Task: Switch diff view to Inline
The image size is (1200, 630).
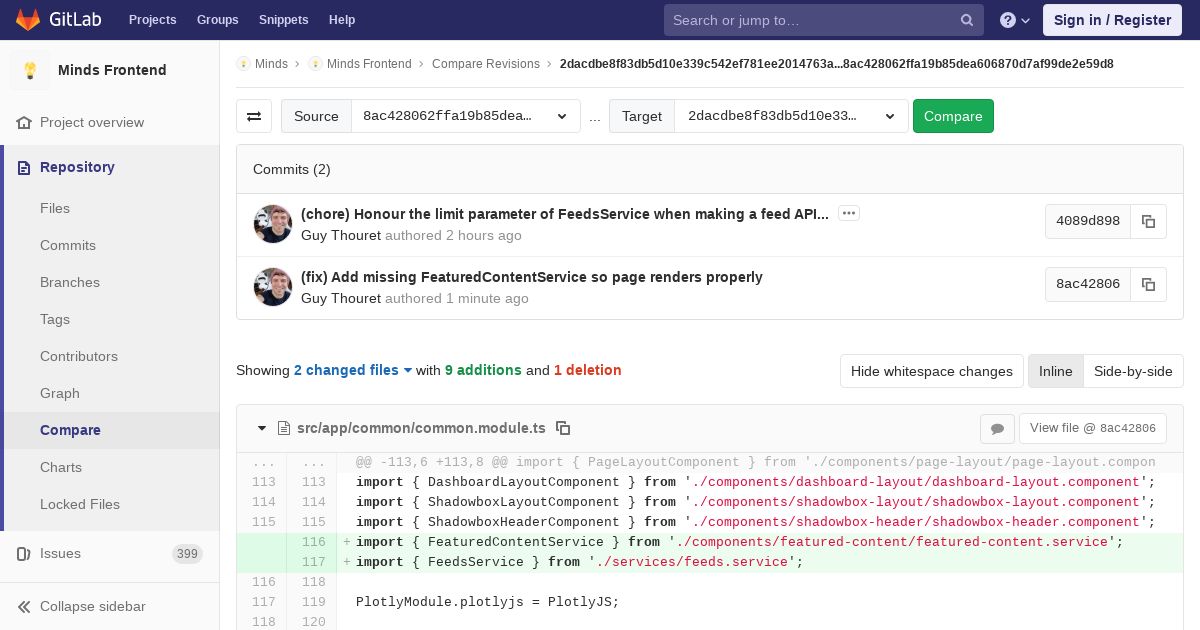Action: (1055, 371)
